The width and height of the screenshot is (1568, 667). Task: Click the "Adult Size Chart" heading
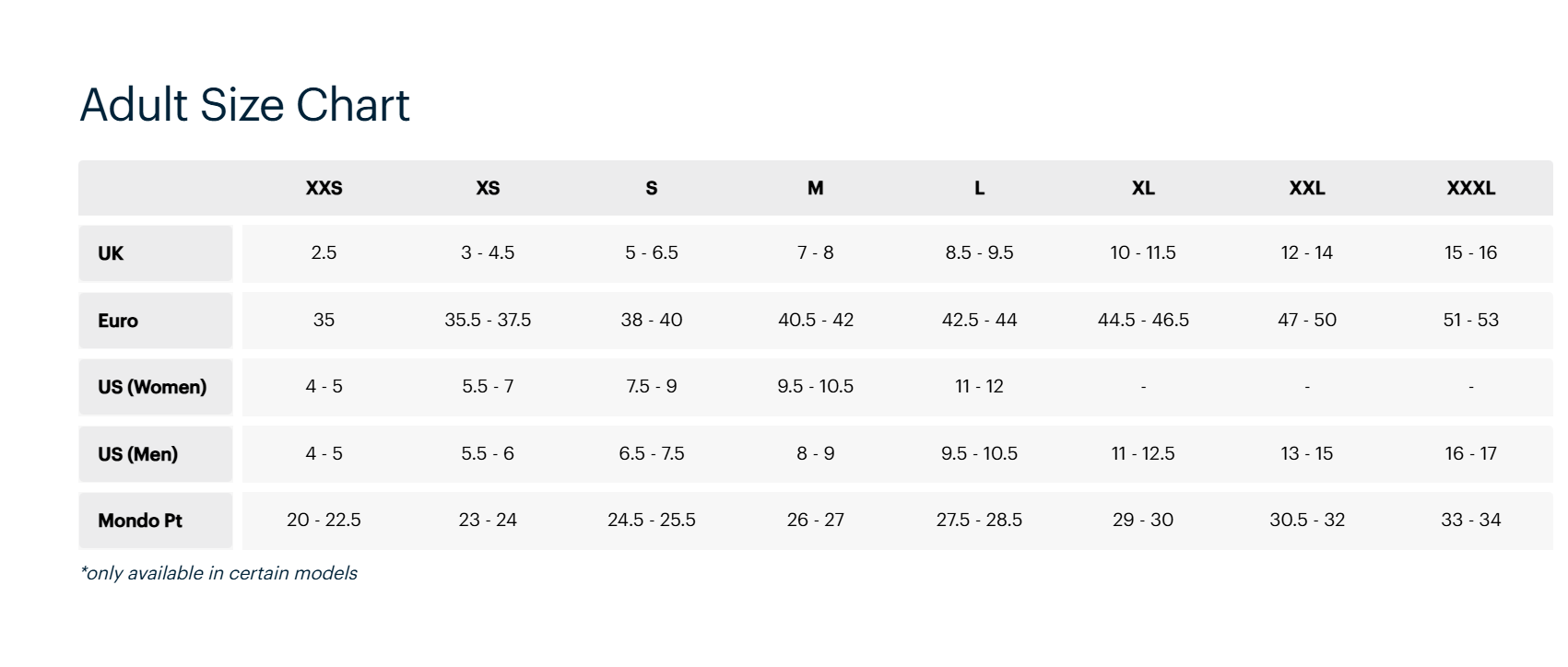244,105
